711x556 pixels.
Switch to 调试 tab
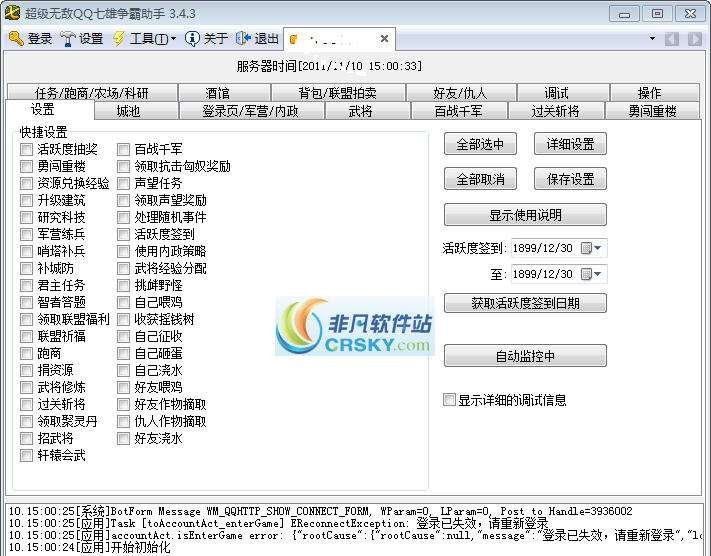tap(563, 93)
